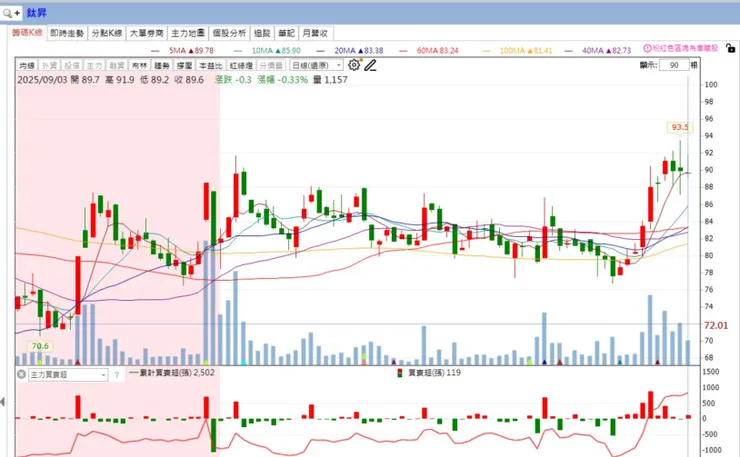Click the left collapse arrow at screen edge
The image size is (740, 457).
(x=3, y=402)
